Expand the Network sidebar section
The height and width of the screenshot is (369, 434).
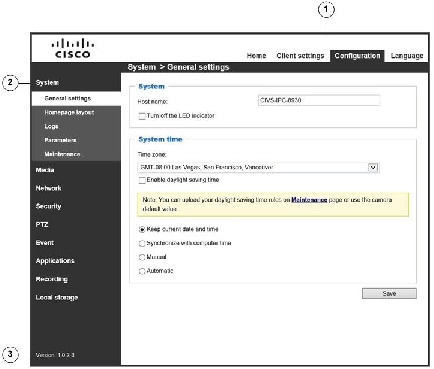pyautogui.click(x=49, y=188)
